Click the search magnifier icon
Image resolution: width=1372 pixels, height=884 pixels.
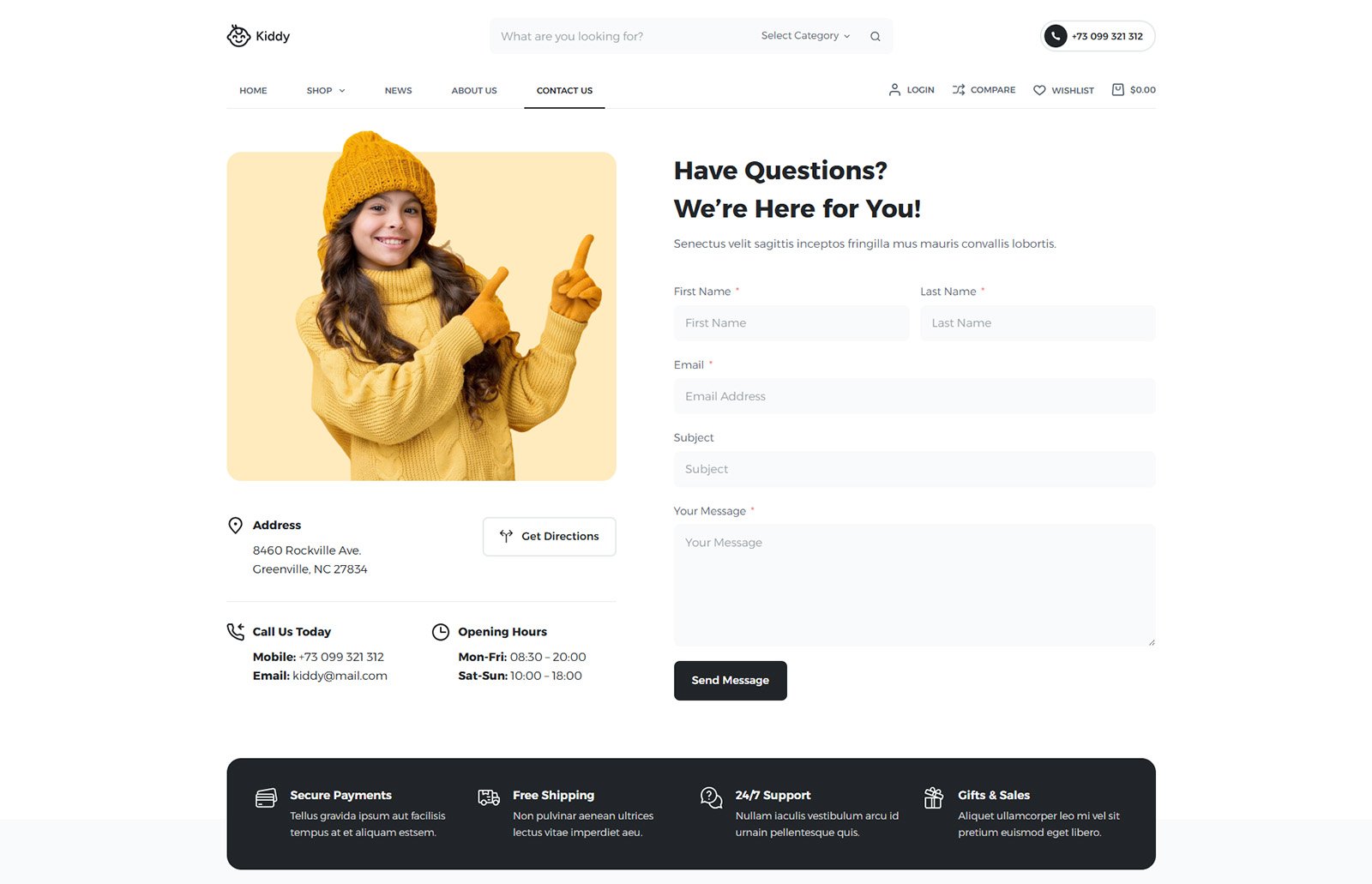875,36
